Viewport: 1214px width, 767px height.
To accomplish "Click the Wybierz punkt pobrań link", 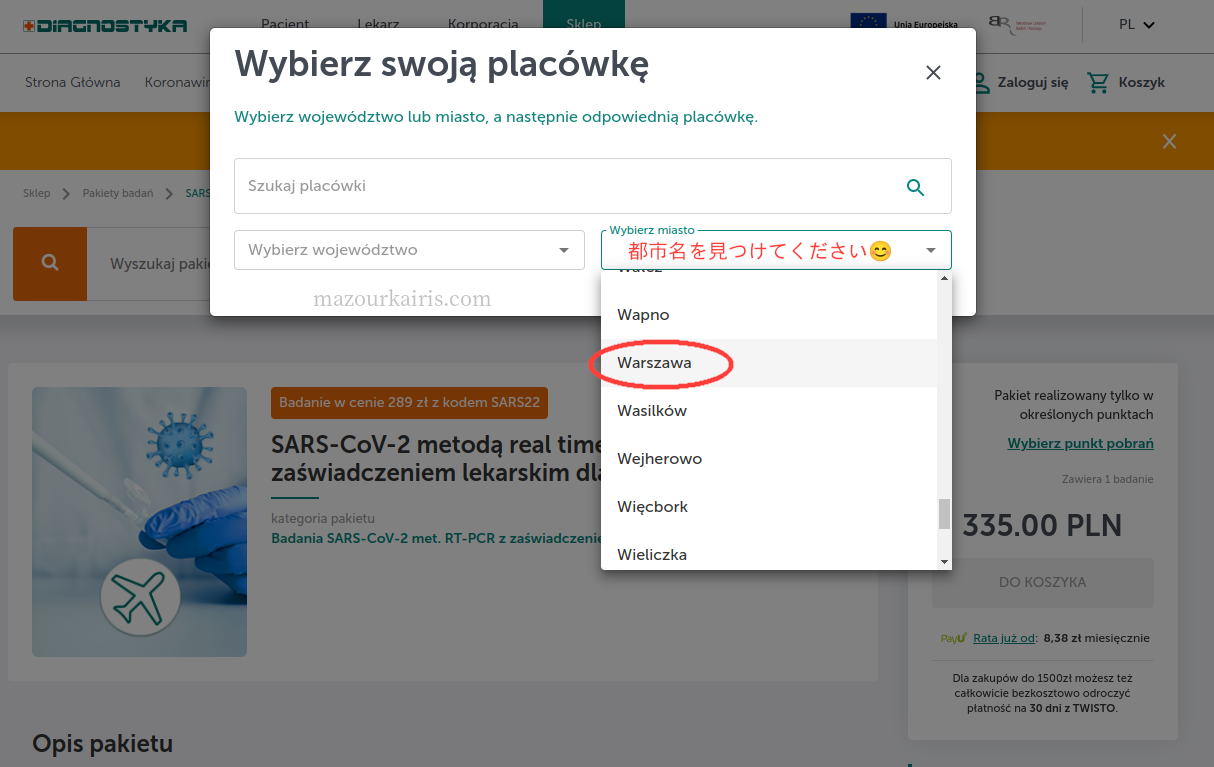I will [1080, 444].
